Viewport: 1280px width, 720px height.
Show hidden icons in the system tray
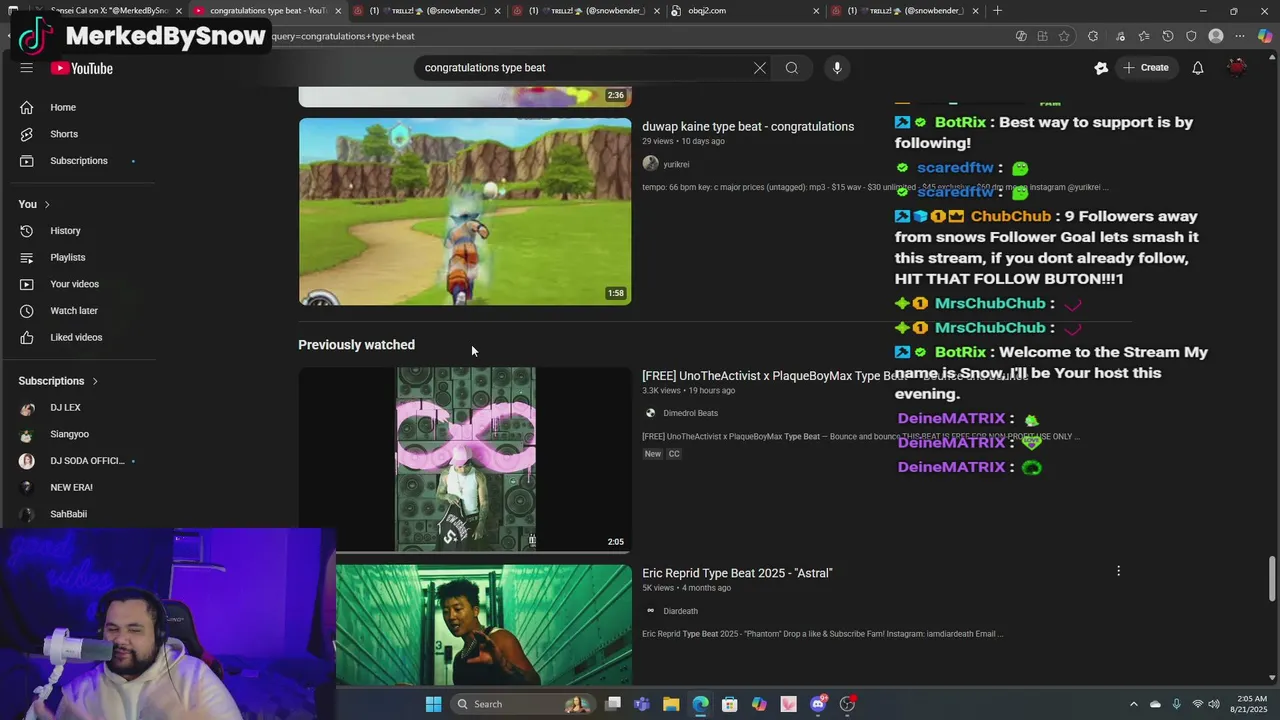(1133, 704)
